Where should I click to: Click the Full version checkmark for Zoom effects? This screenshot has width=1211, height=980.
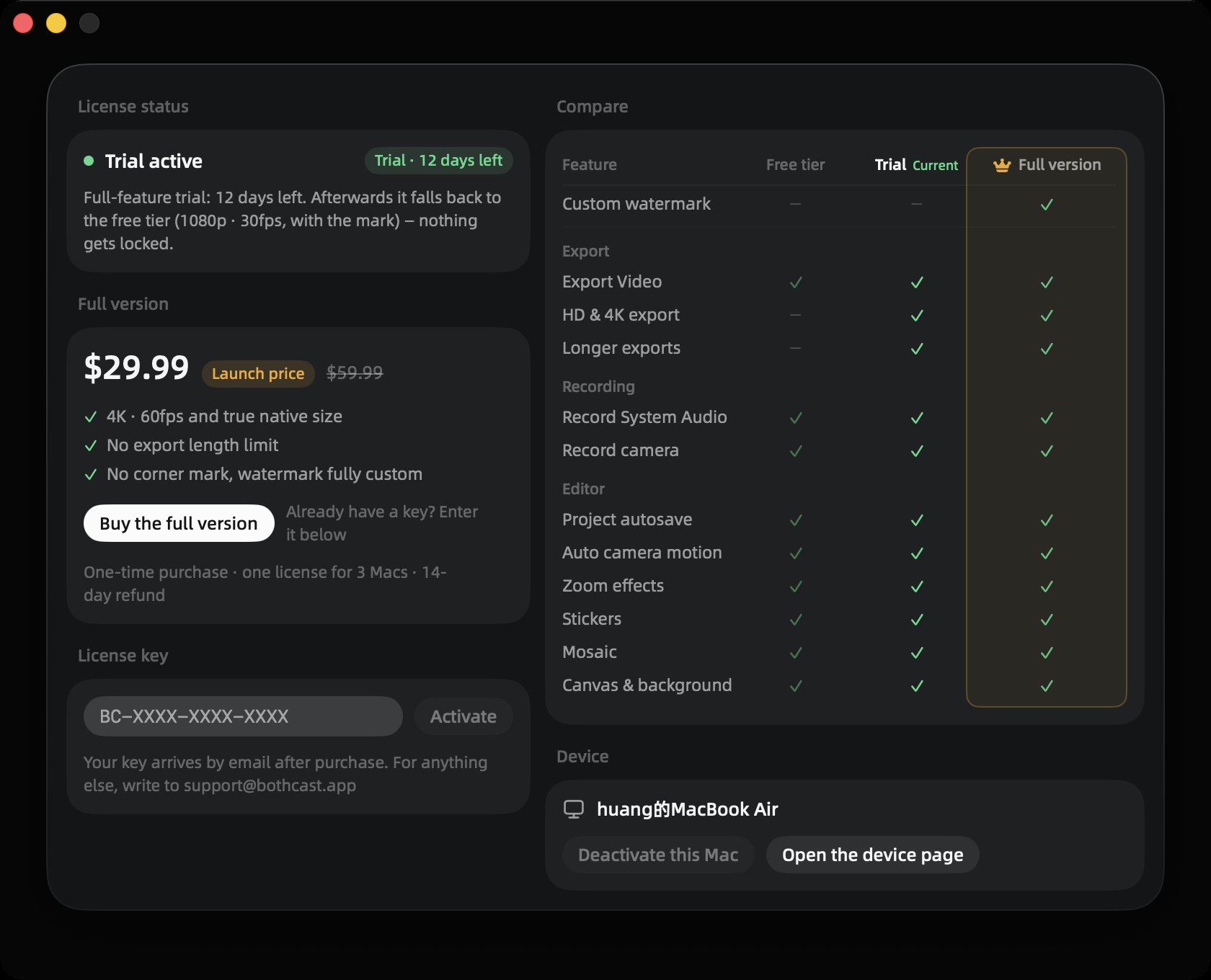coord(1047,587)
